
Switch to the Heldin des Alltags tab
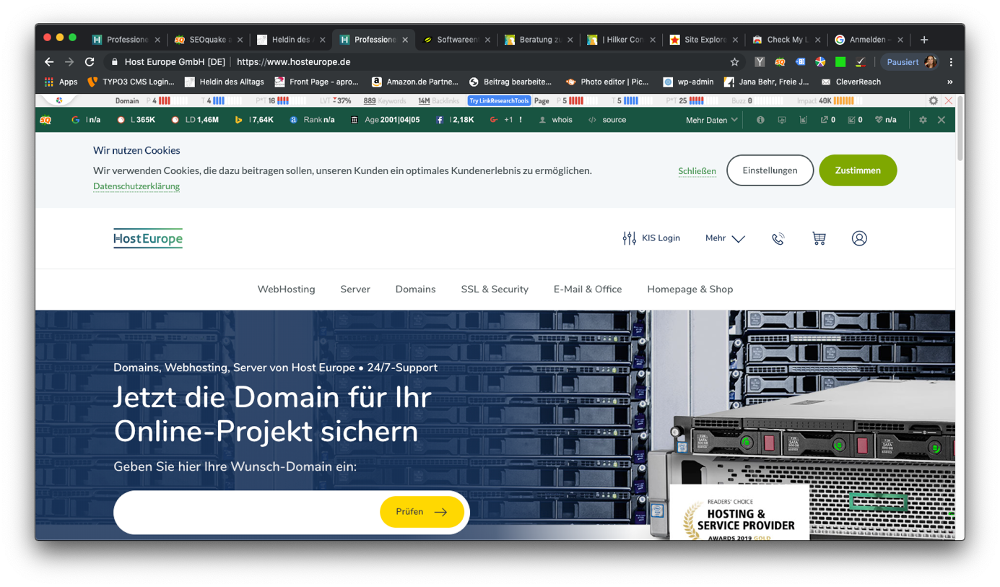coord(290,40)
